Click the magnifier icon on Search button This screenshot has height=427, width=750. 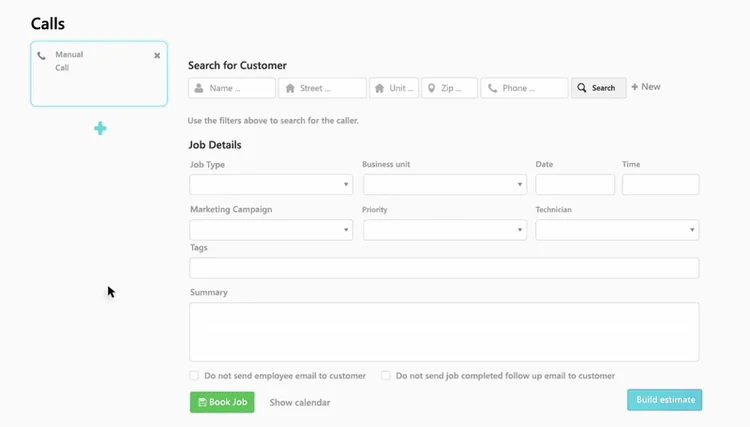click(x=582, y=88)
